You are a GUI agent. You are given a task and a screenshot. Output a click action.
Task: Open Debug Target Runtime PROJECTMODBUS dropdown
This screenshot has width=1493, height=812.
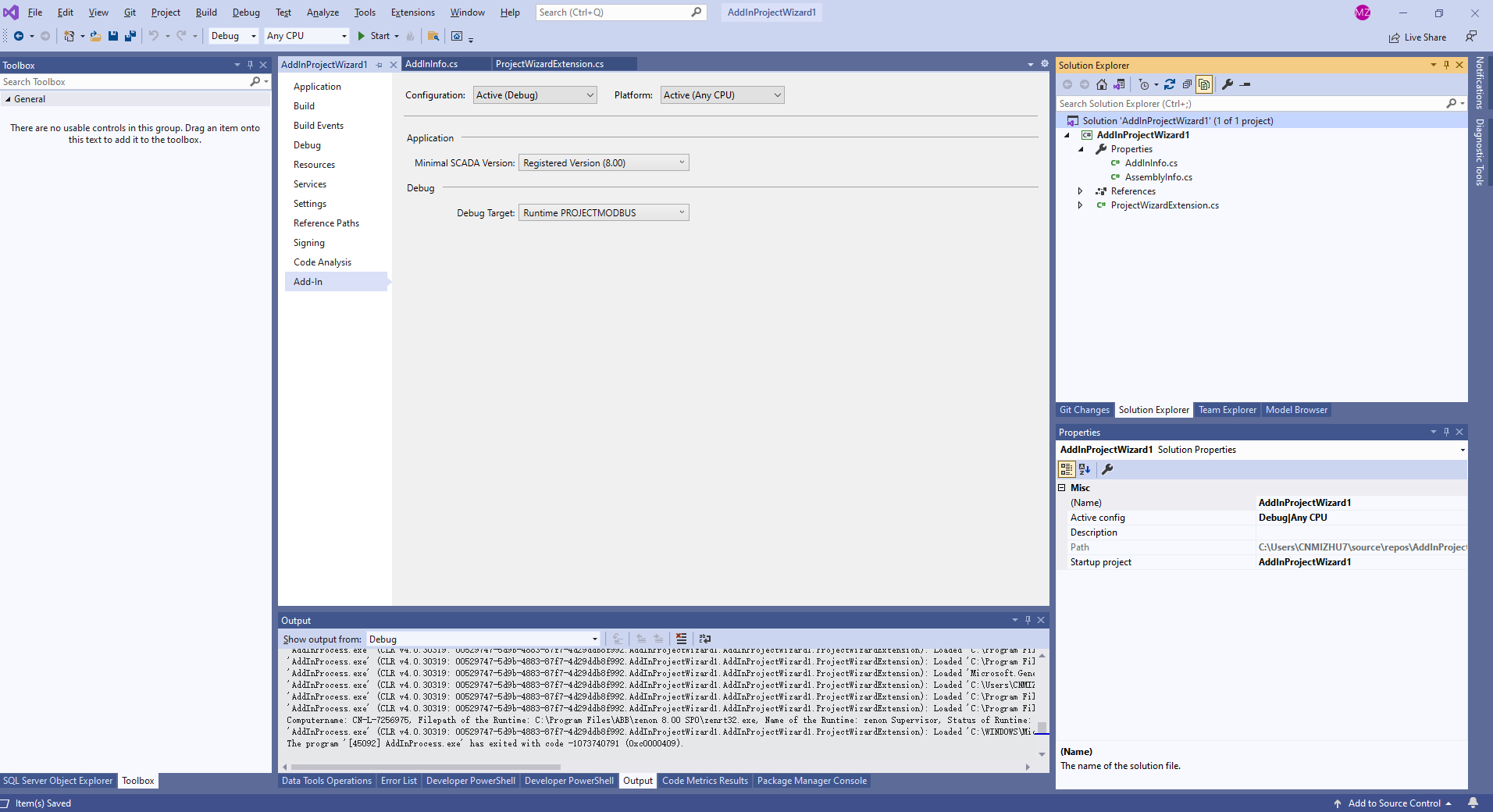coord(604,213)
